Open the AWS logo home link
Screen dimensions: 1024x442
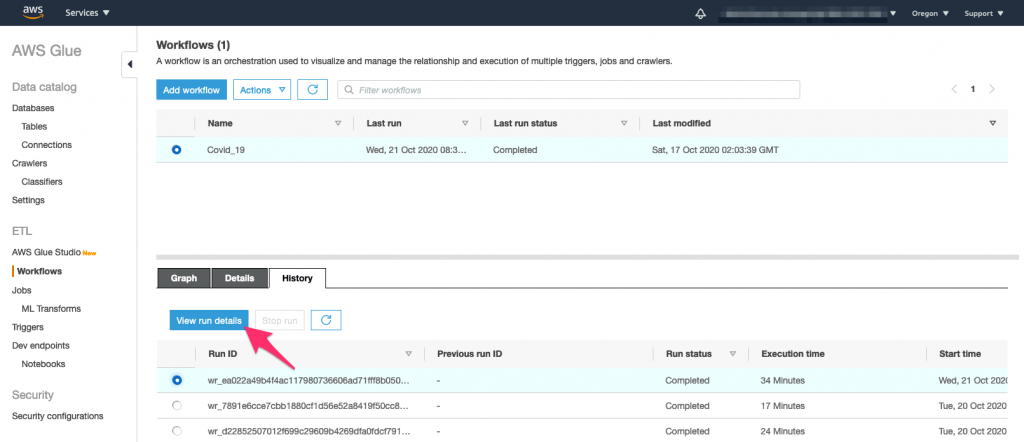pos(33,12)
